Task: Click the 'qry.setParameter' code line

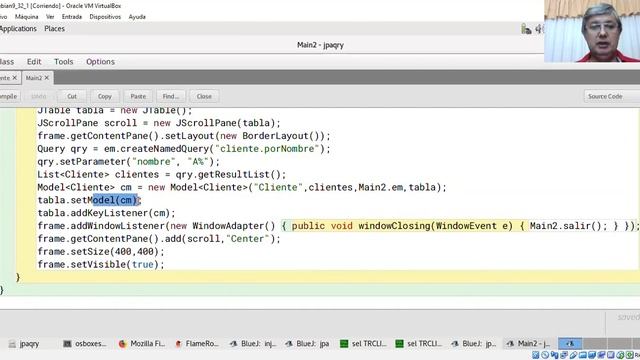Action: pyautogui.click(x=129, y=162)
